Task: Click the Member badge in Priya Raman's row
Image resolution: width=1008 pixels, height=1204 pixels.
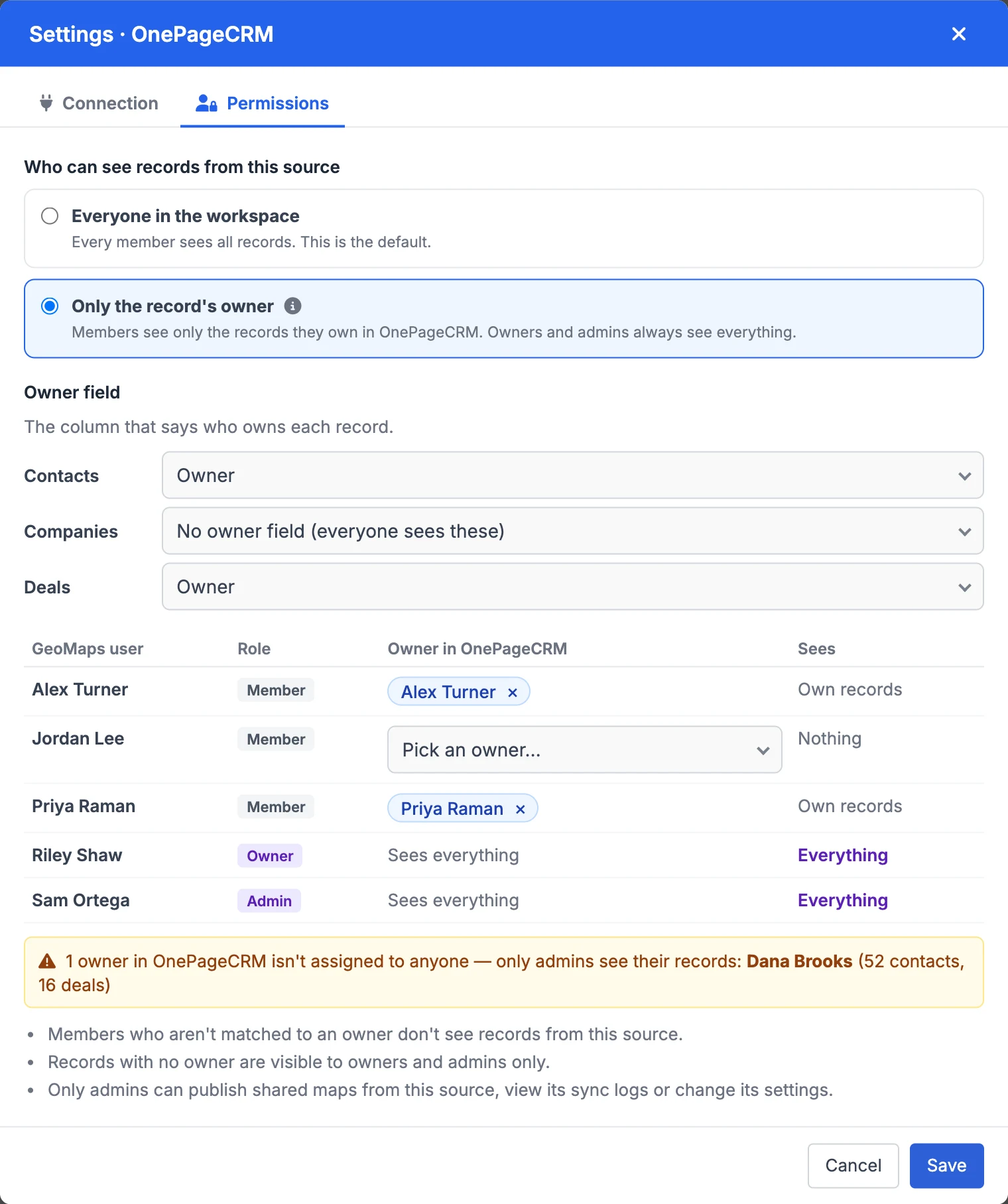Action: 276,807
